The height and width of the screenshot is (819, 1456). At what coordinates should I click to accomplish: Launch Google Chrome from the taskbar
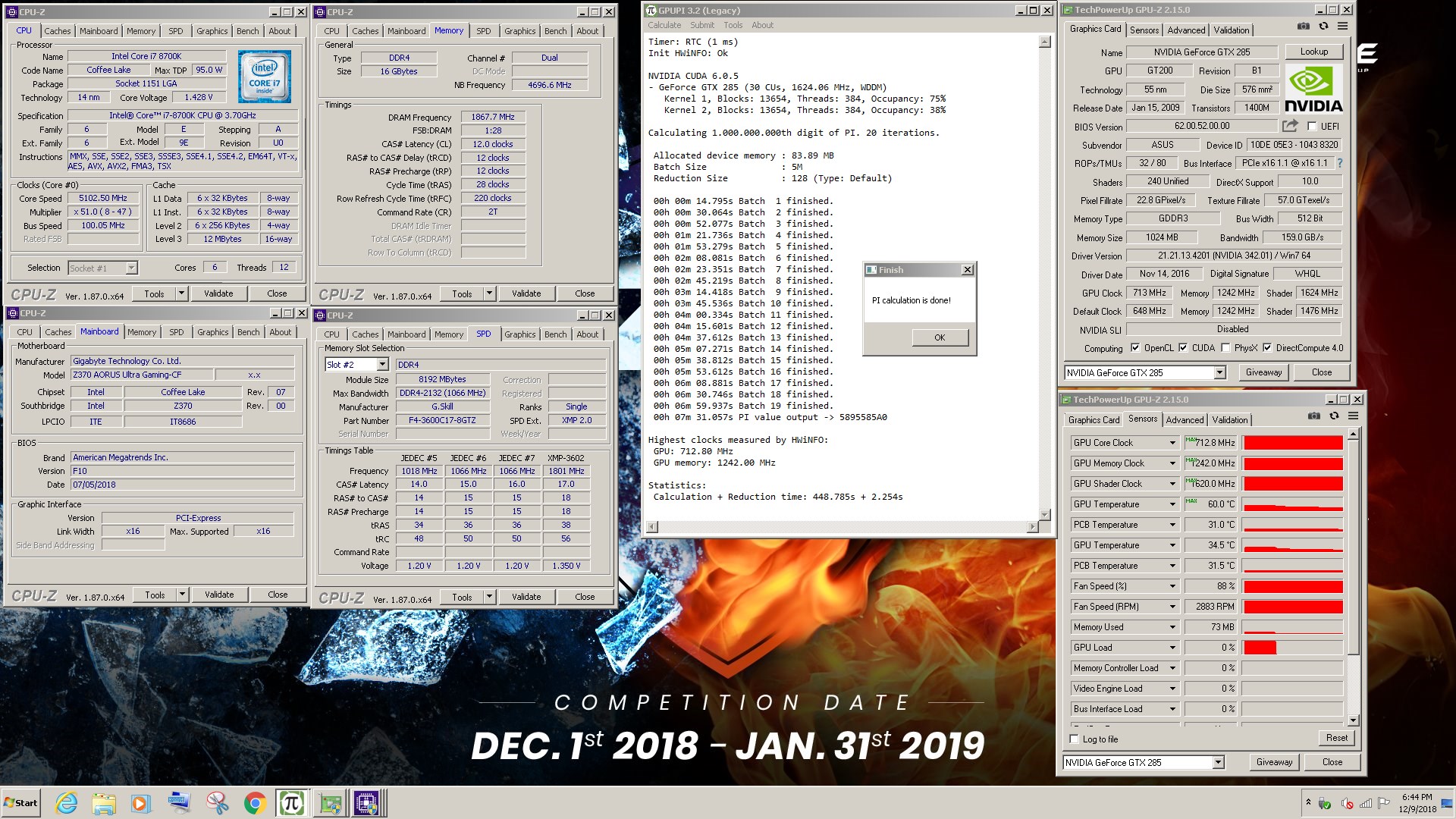point(255,803)
